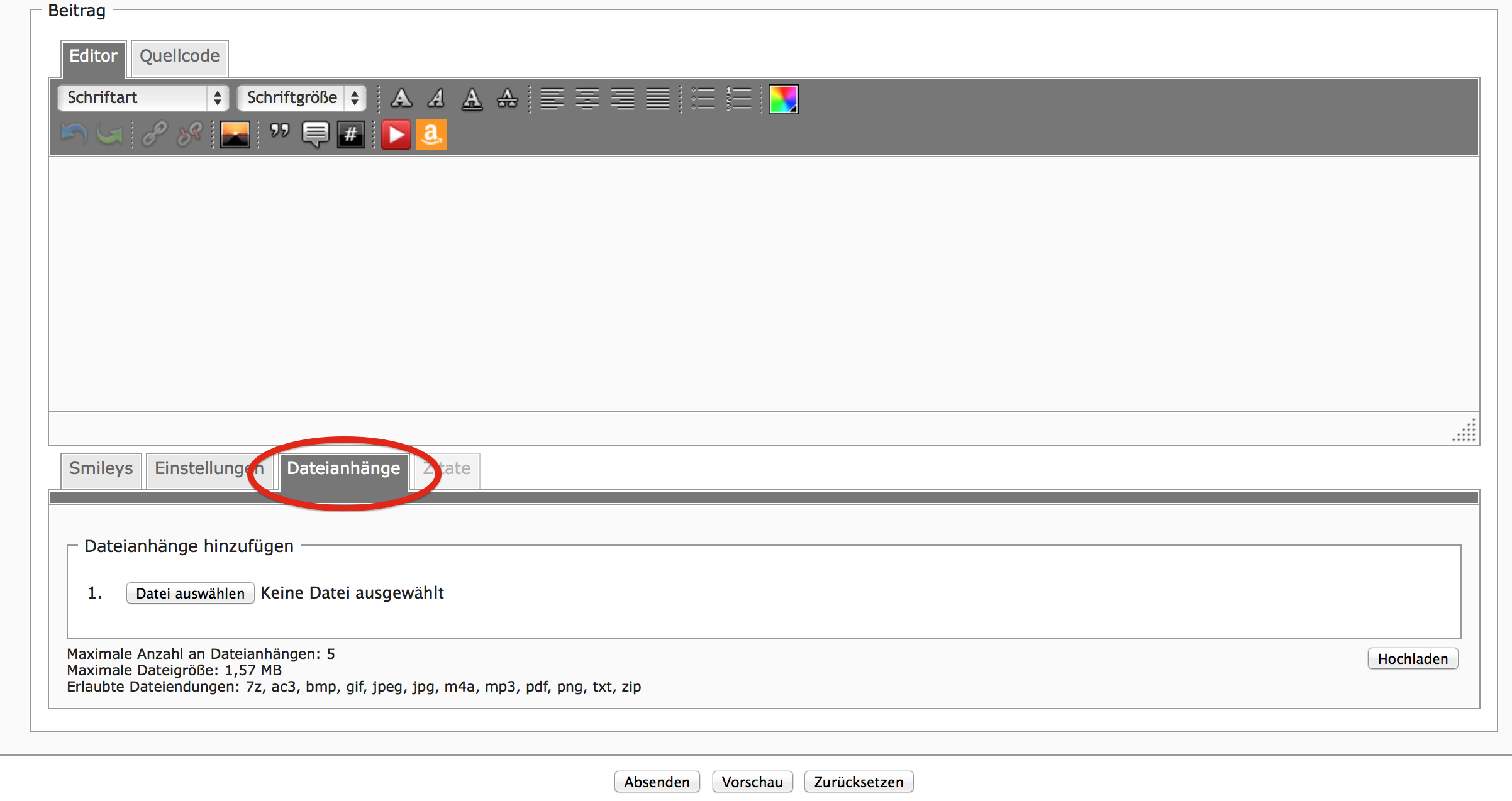Viewport: 1512px width, 801px height.
Task: Click the insert image icon
Action: coord(235,135)
